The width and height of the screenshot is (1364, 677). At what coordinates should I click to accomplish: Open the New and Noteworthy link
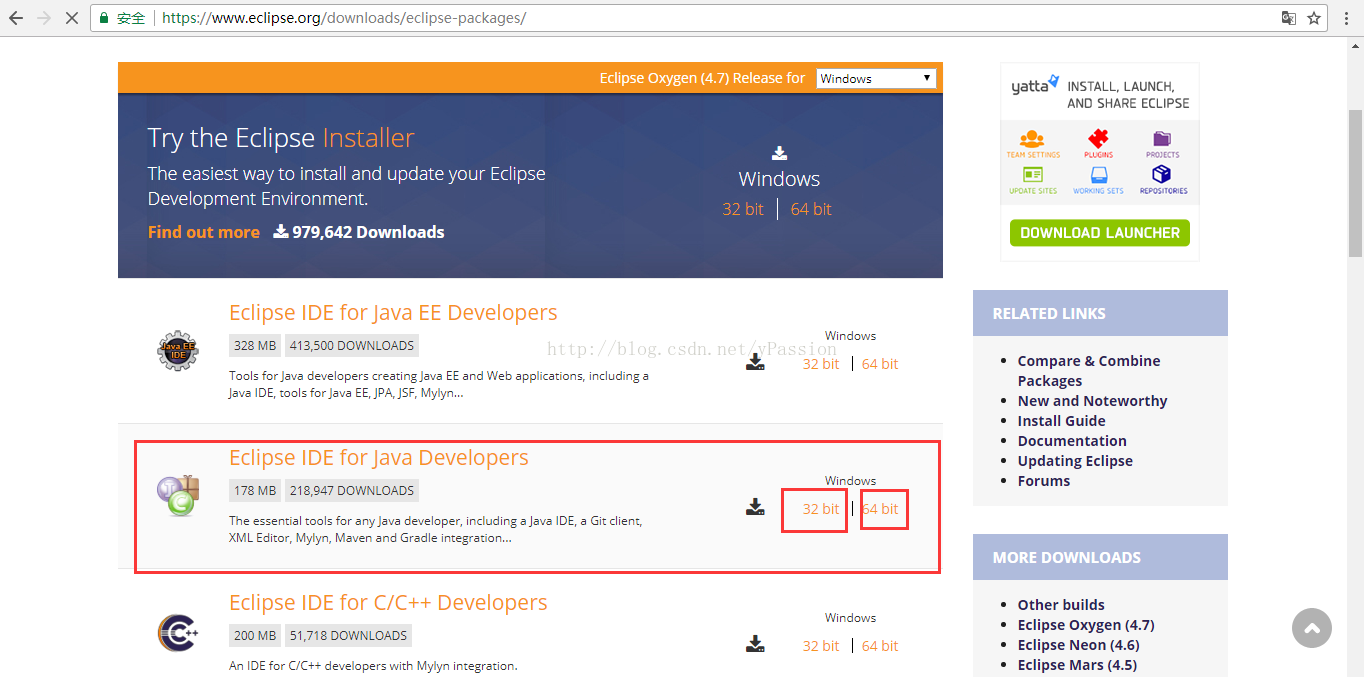point(1092,401)
